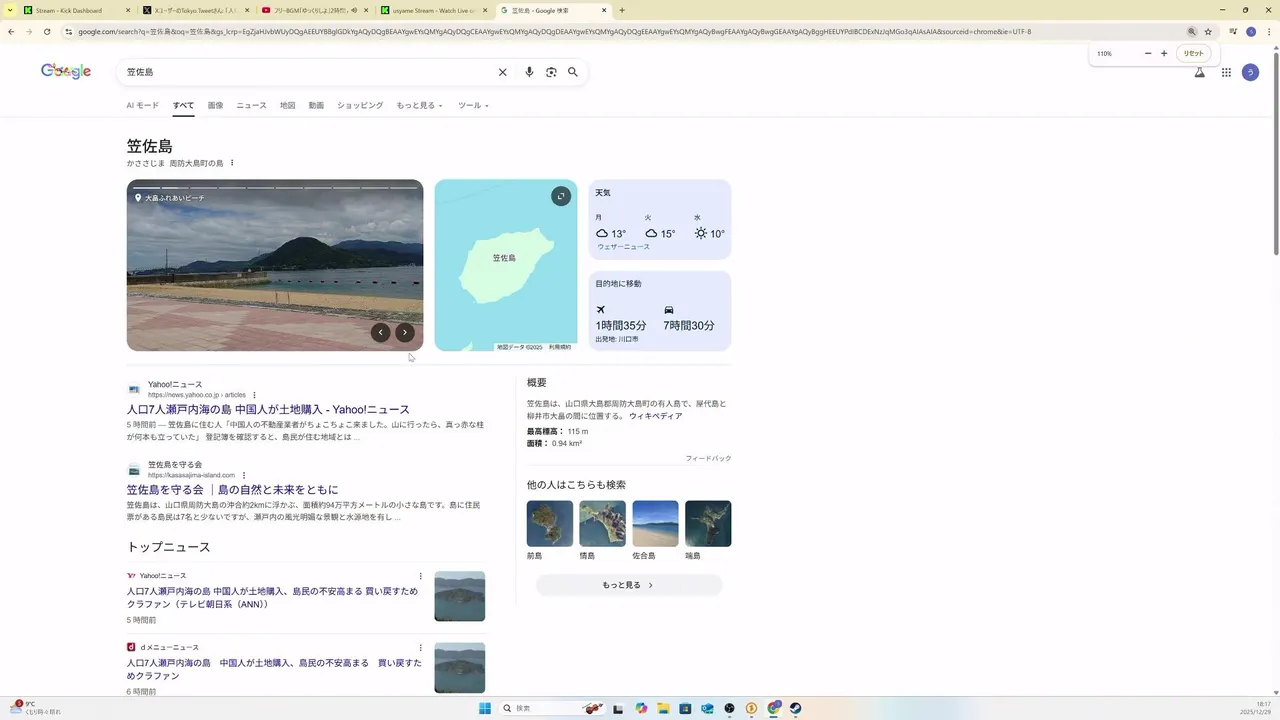
Task: Show the next photo in the carousel
Action: pos(404,332)
